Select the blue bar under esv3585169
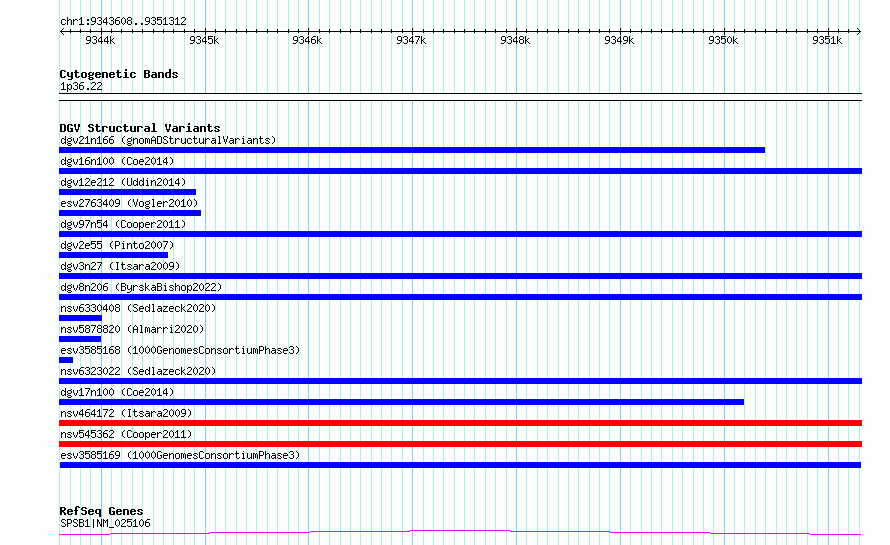Screen dimensions: 890x545 [x=460, y=466]
